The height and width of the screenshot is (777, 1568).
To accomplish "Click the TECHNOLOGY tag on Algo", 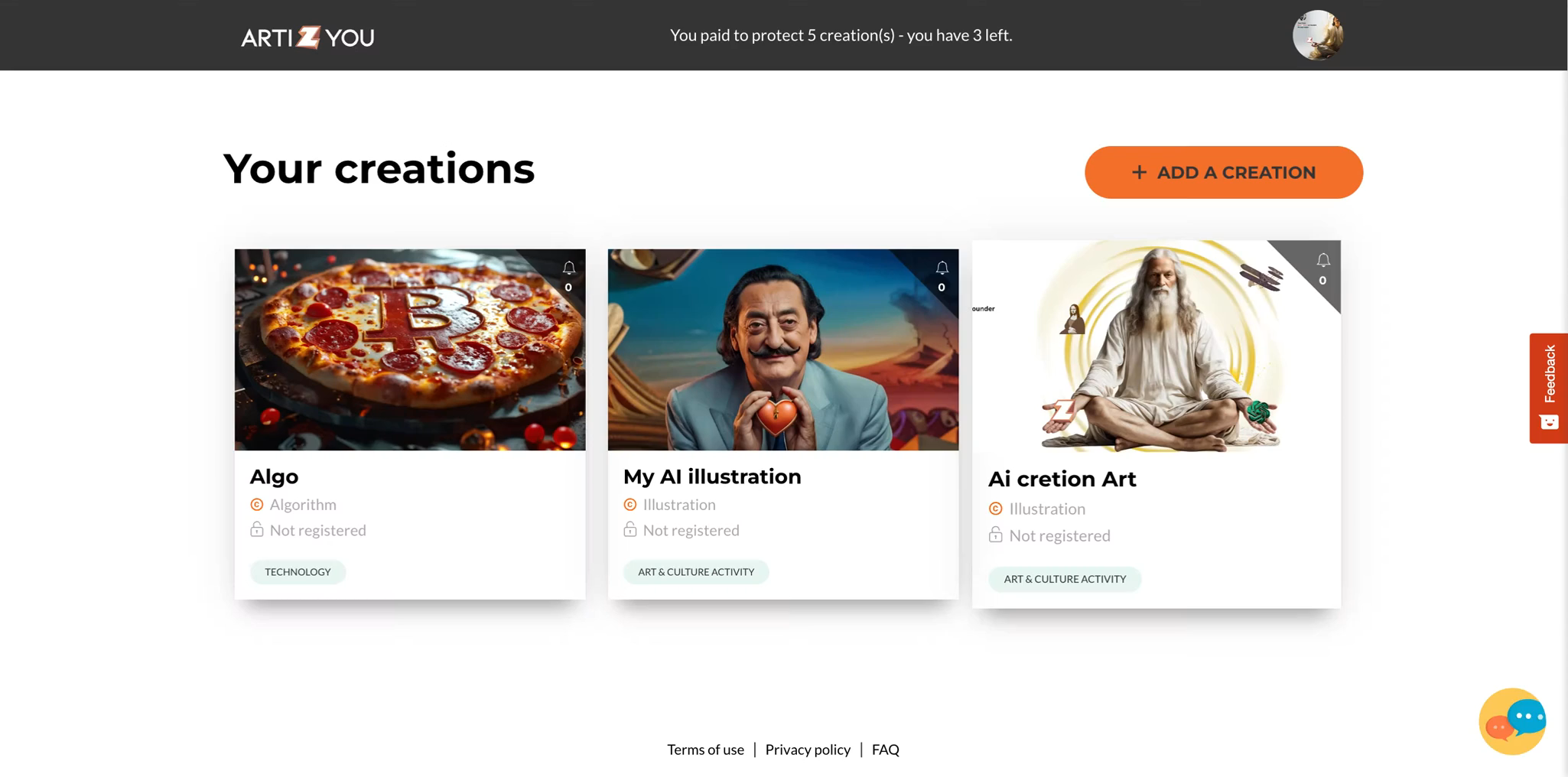I will (x=298, y=572).
